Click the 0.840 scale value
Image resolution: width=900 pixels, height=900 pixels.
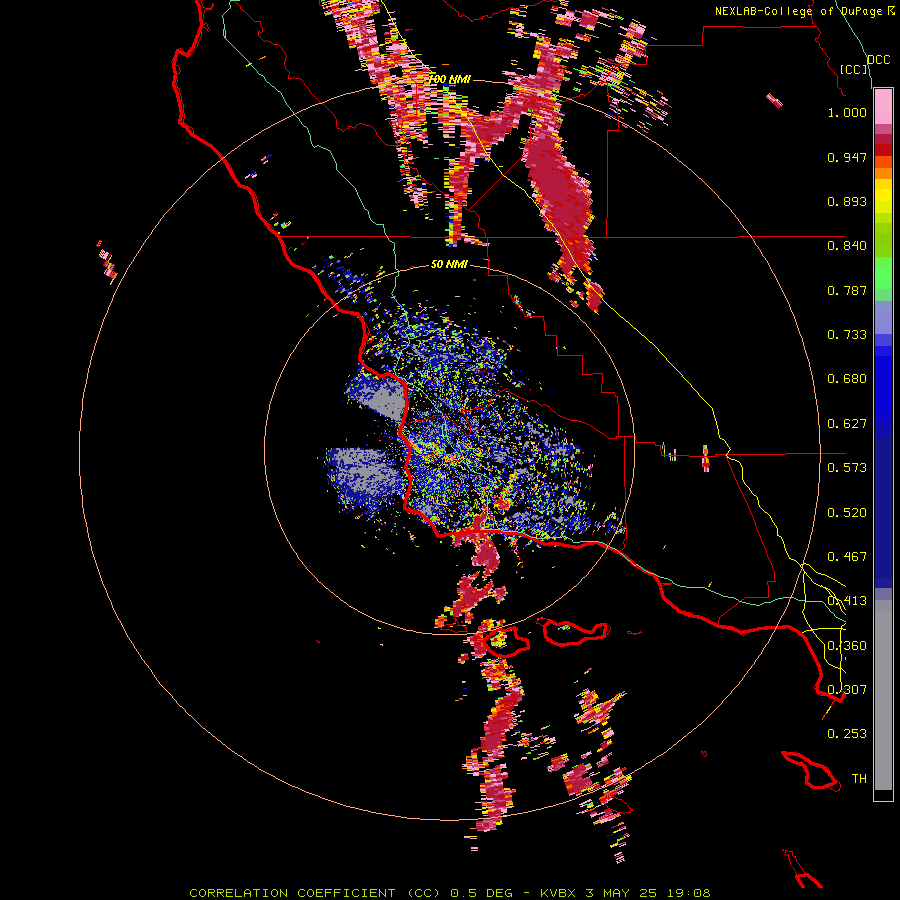click(847, 246)
